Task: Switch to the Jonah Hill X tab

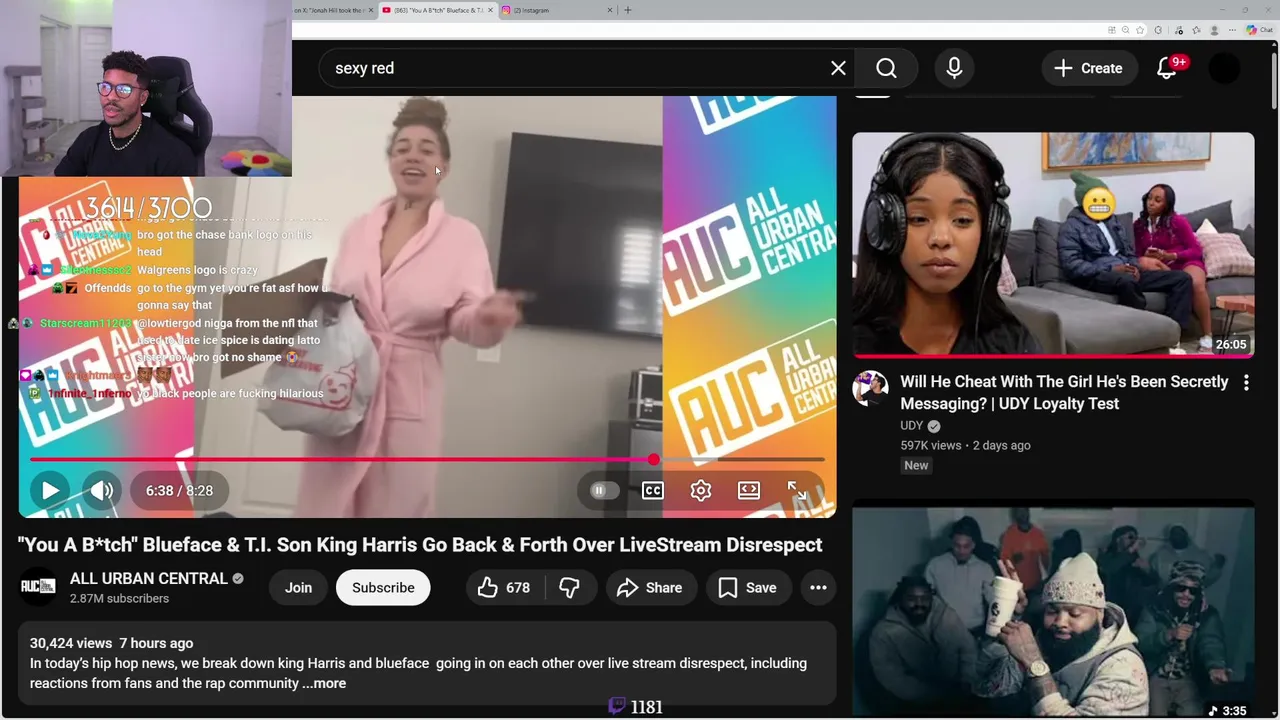Action: coord(330,10)
